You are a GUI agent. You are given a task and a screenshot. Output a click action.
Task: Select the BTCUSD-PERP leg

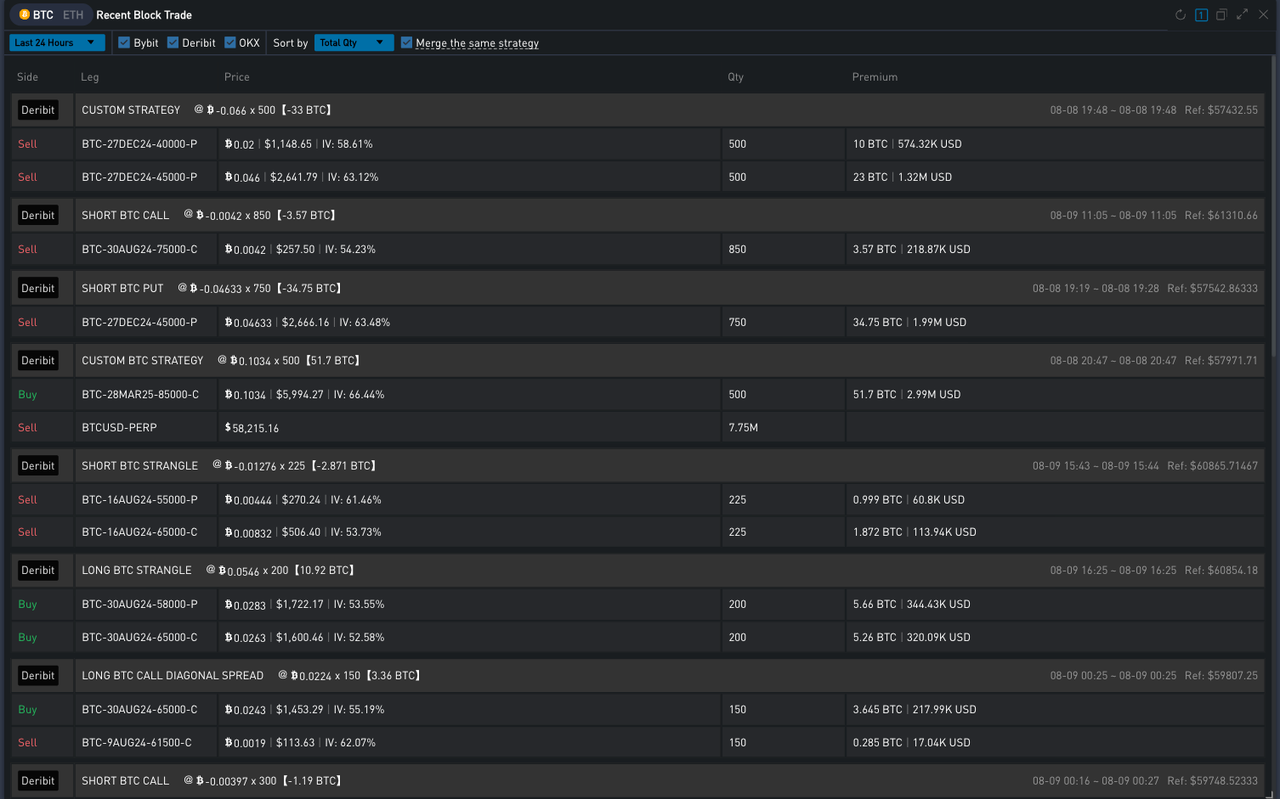click(x=119, y=427)
